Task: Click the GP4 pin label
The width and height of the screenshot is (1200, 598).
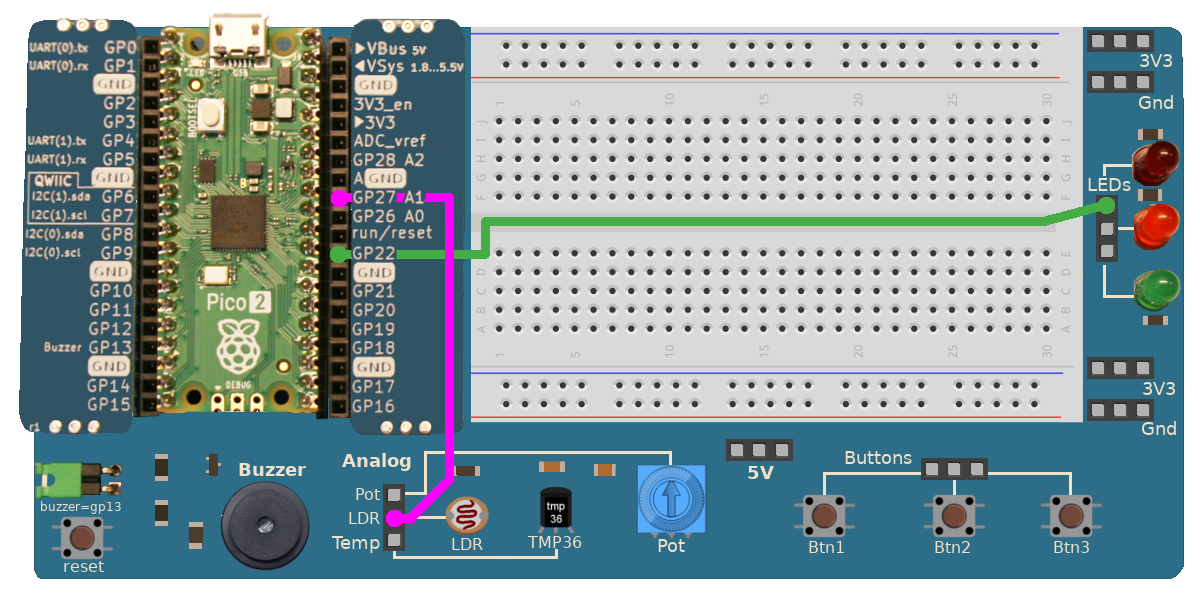Action: tap(119, 140)
